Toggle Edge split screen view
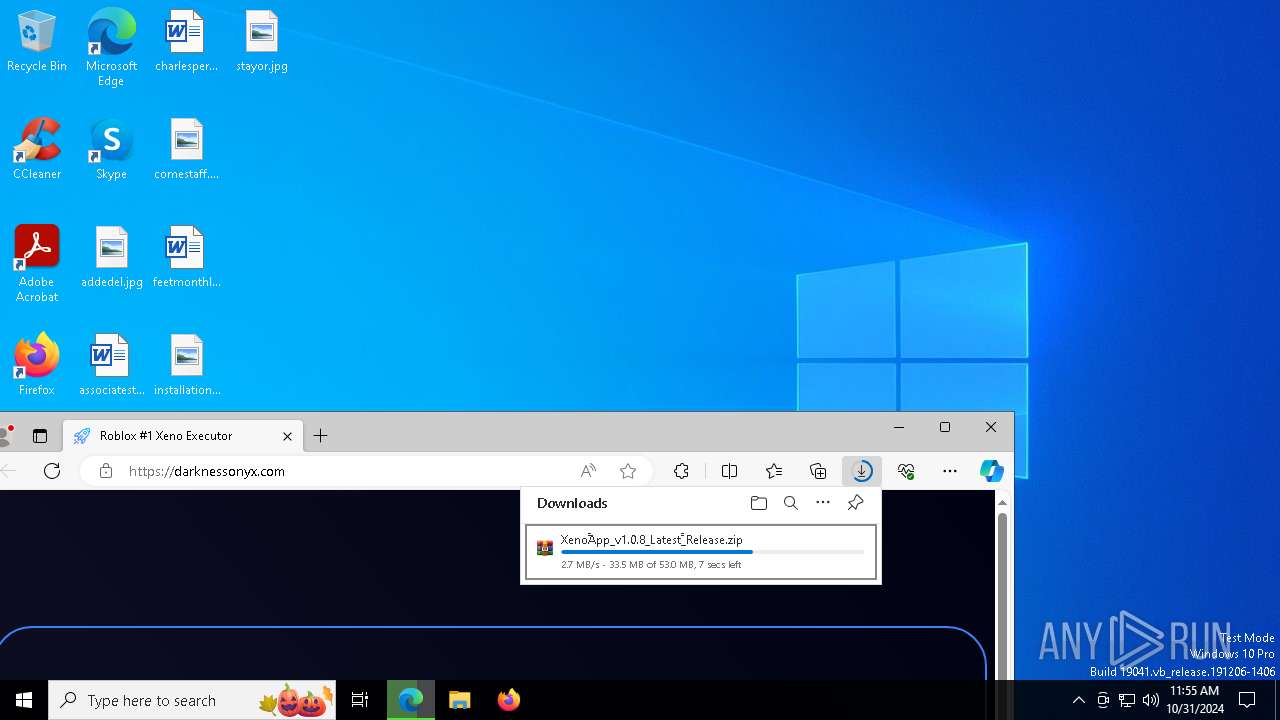 [730, 471]
